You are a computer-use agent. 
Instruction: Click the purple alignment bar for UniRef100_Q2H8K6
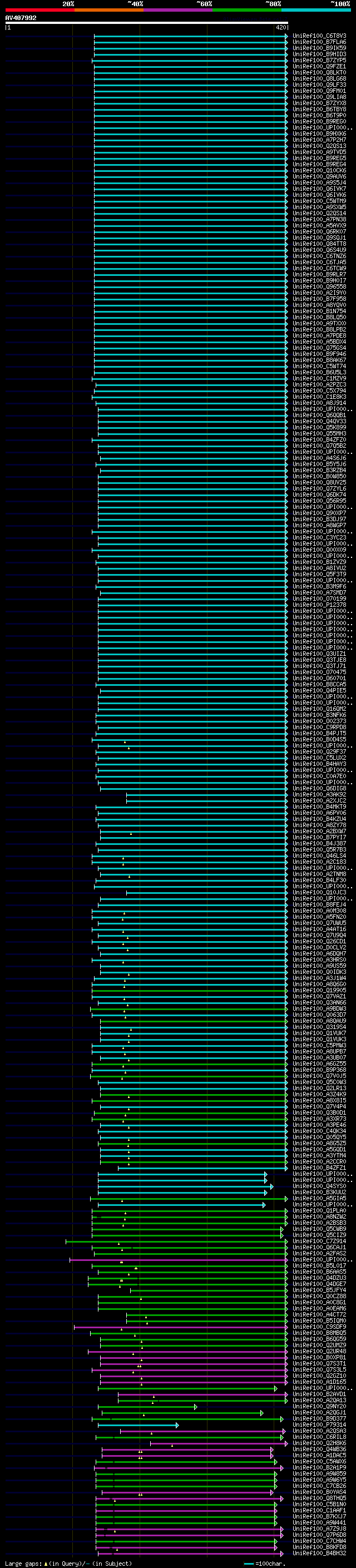point(219,1443)
